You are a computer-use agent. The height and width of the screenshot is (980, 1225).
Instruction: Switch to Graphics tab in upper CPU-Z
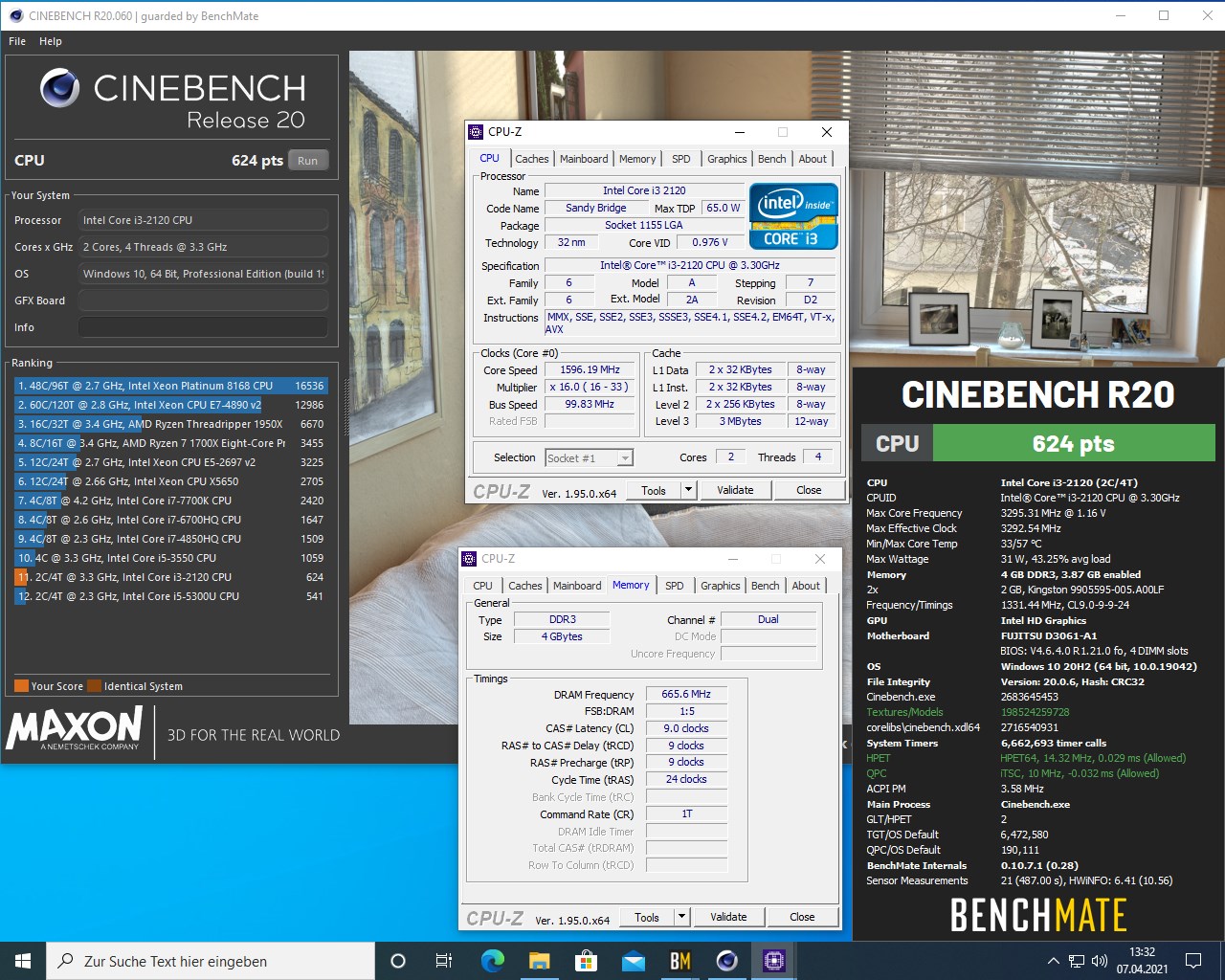[x=727, y=159]
